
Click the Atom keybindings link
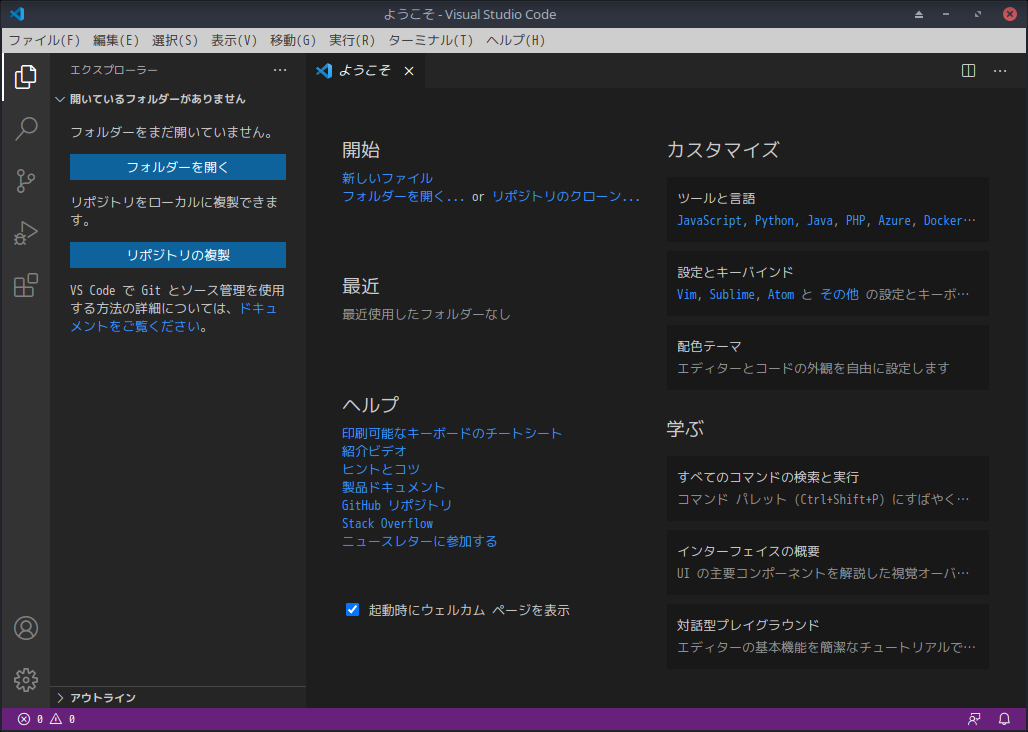click(x=780, y=295)
